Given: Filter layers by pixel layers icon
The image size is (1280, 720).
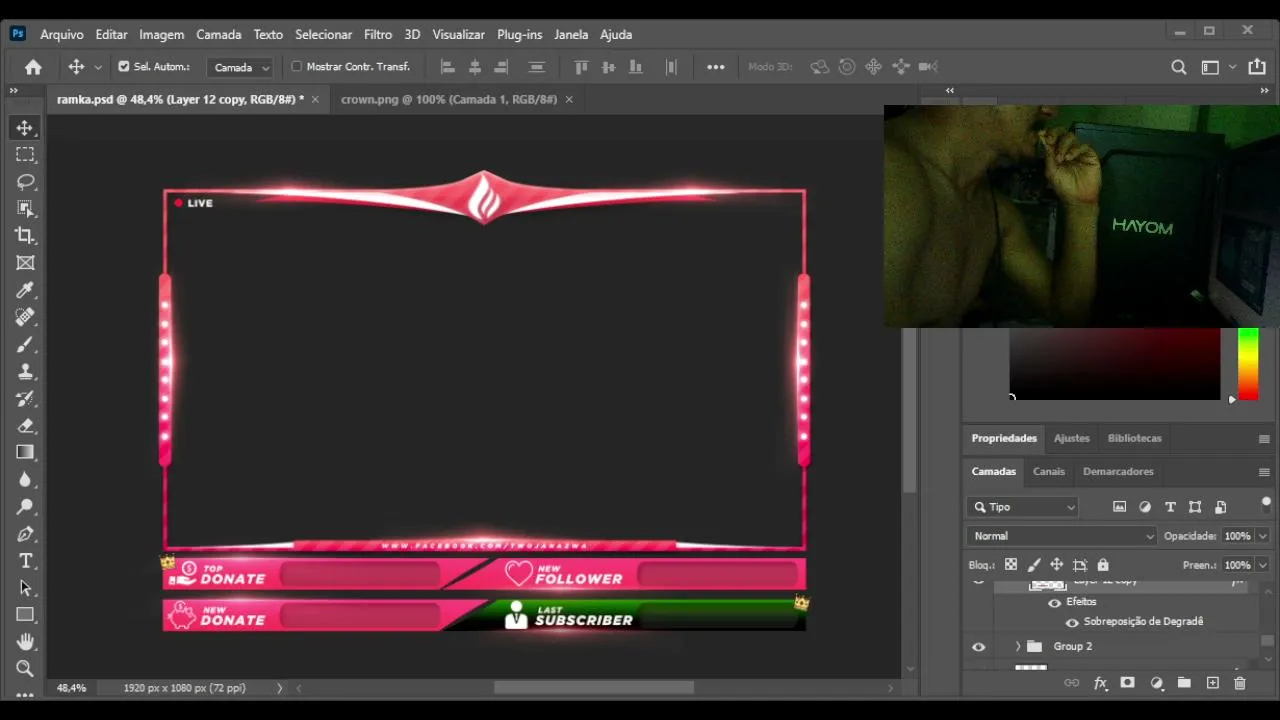Looking at the screenshot, I should tap(1119, 507).
